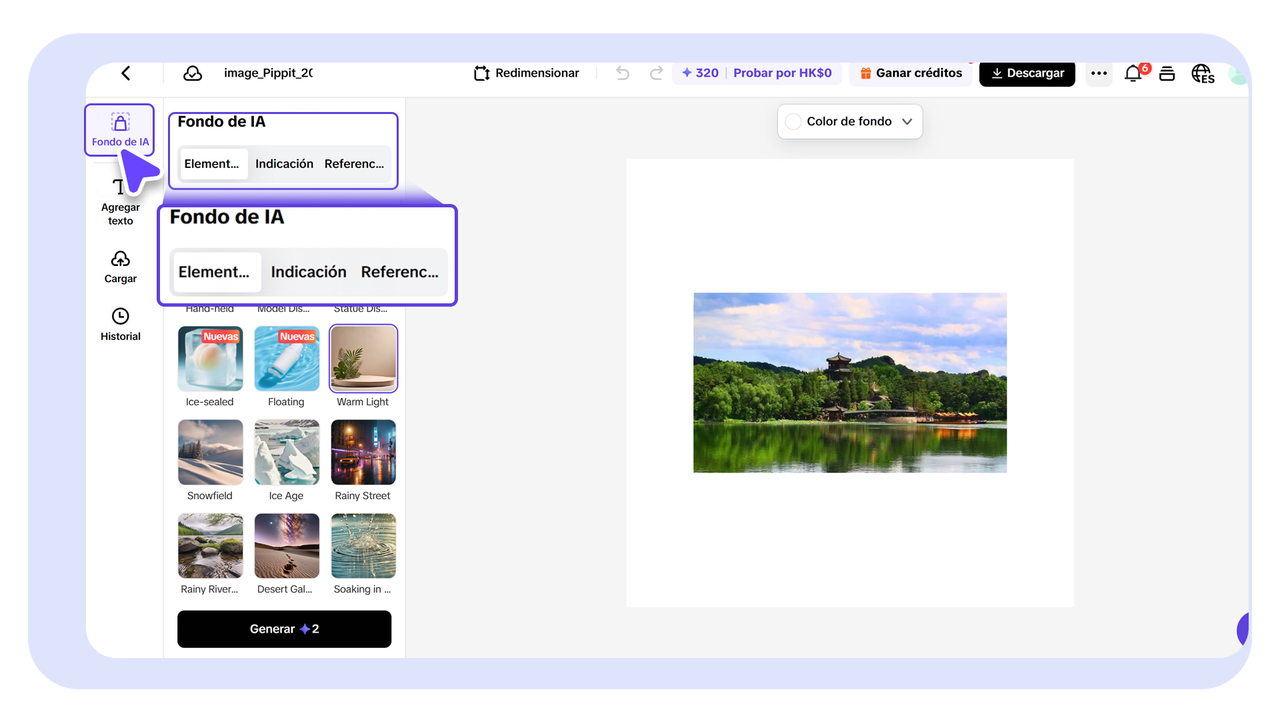Undo the last action
This screenshot has width=1280, height=720.
(x=623, y=73)
